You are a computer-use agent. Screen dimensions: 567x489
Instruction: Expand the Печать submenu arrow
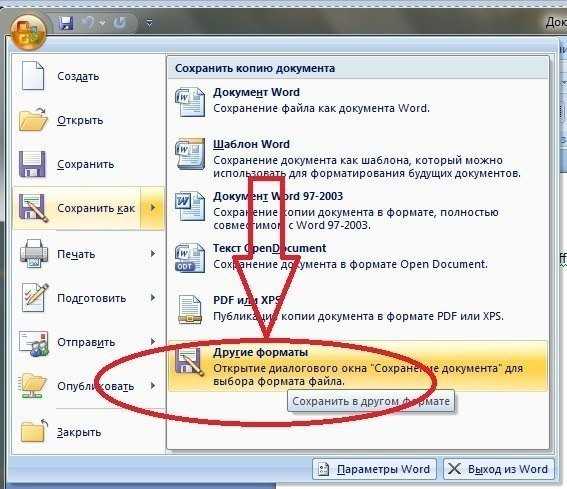153,254
